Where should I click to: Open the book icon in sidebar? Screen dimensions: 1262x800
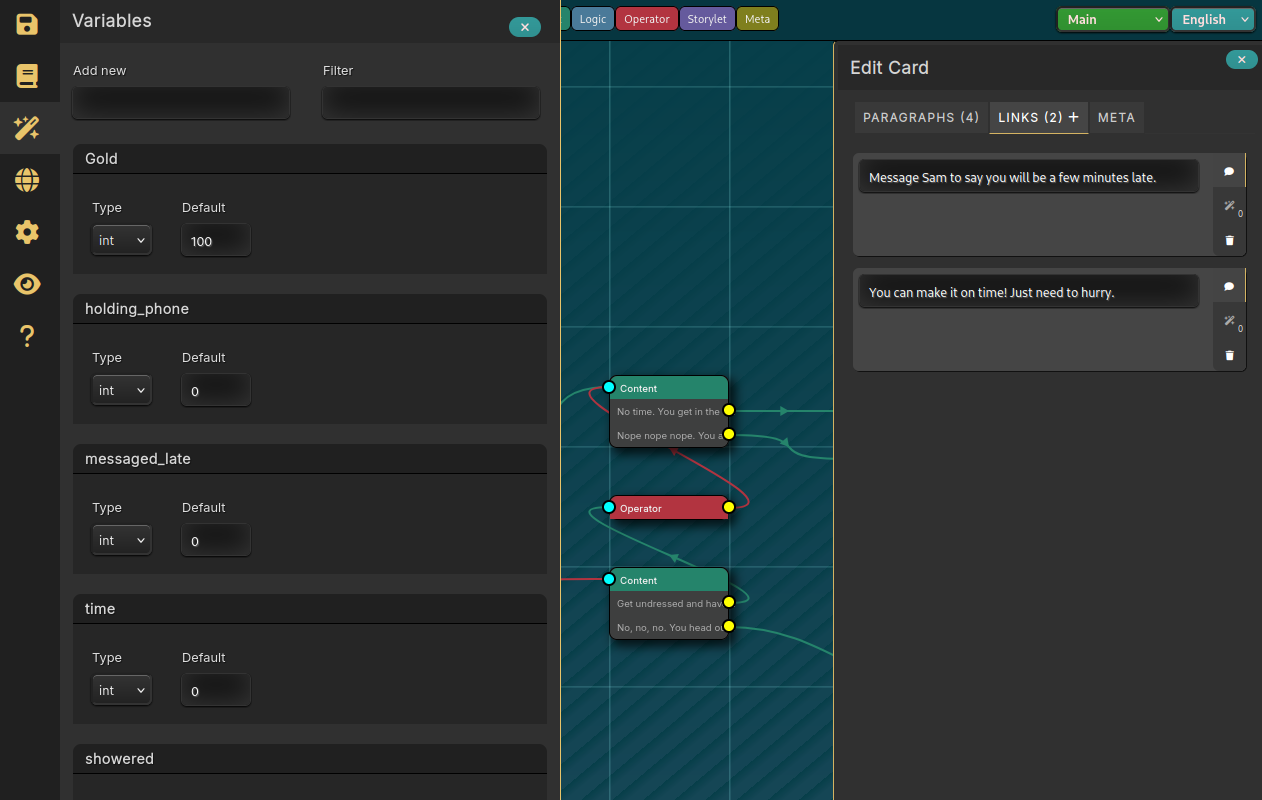point(27,76)
